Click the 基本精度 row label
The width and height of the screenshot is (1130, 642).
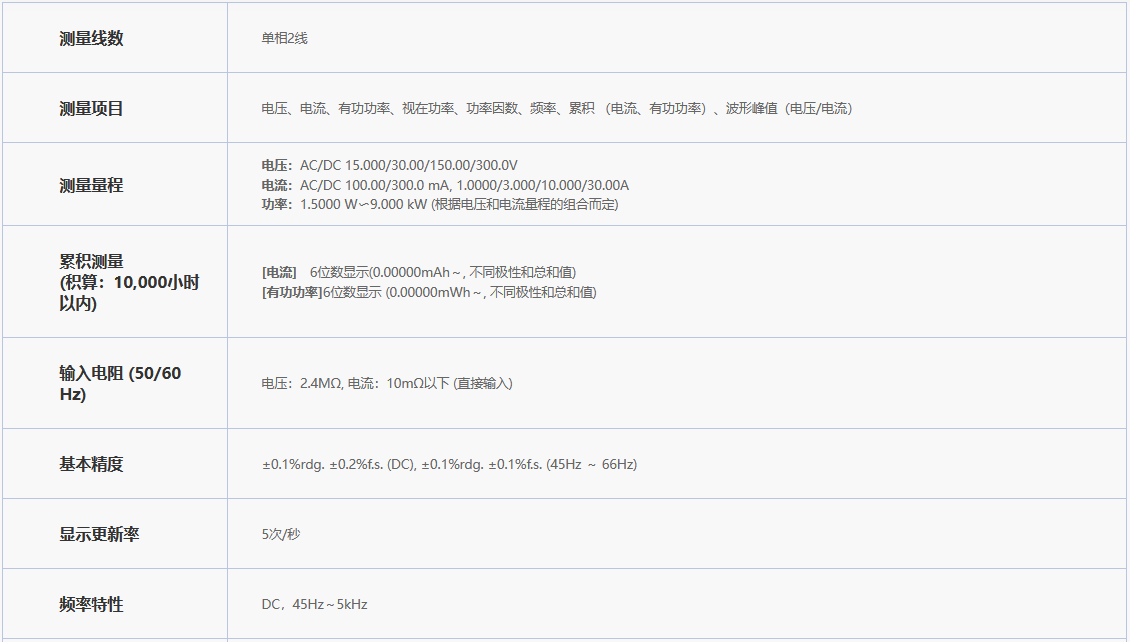click(91, 464)
